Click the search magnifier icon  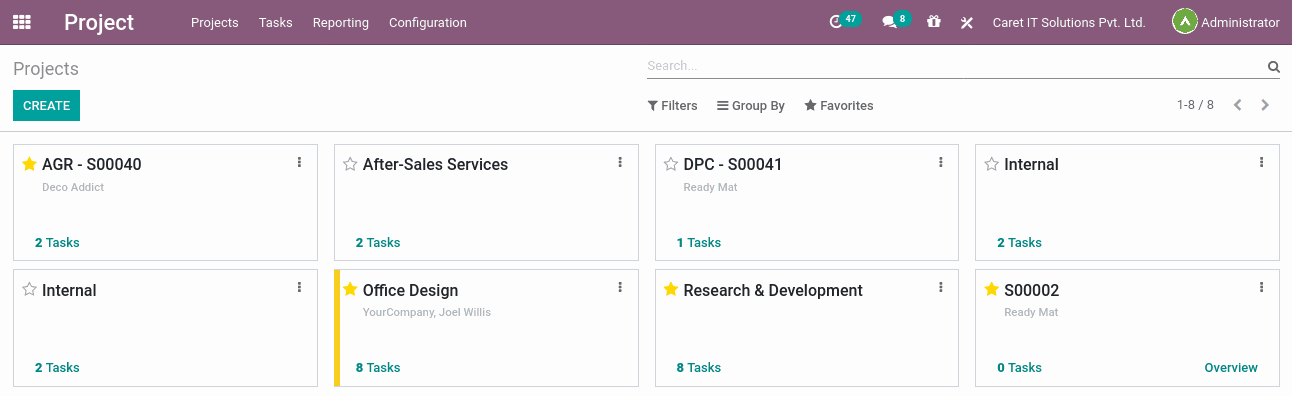point(1273,67)
